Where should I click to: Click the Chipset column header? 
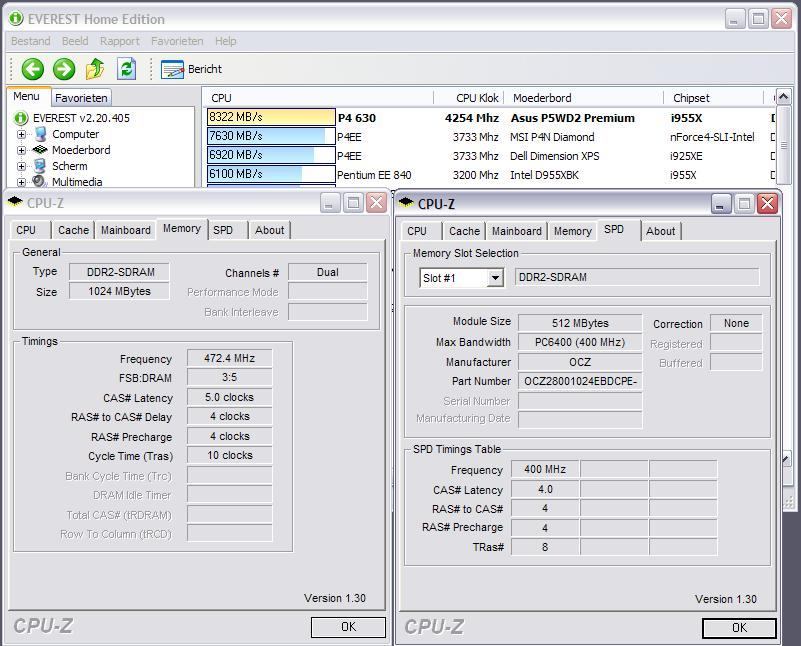coord(713,98)
